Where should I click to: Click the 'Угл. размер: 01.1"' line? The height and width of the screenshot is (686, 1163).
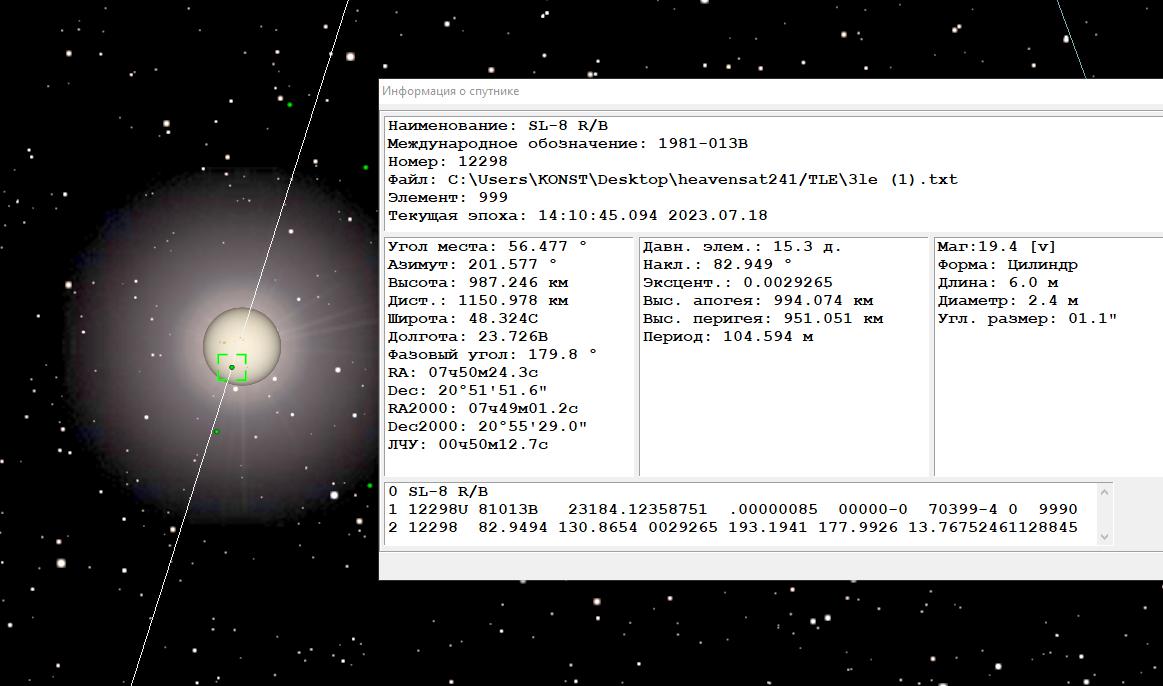(x=1027, y=318)
